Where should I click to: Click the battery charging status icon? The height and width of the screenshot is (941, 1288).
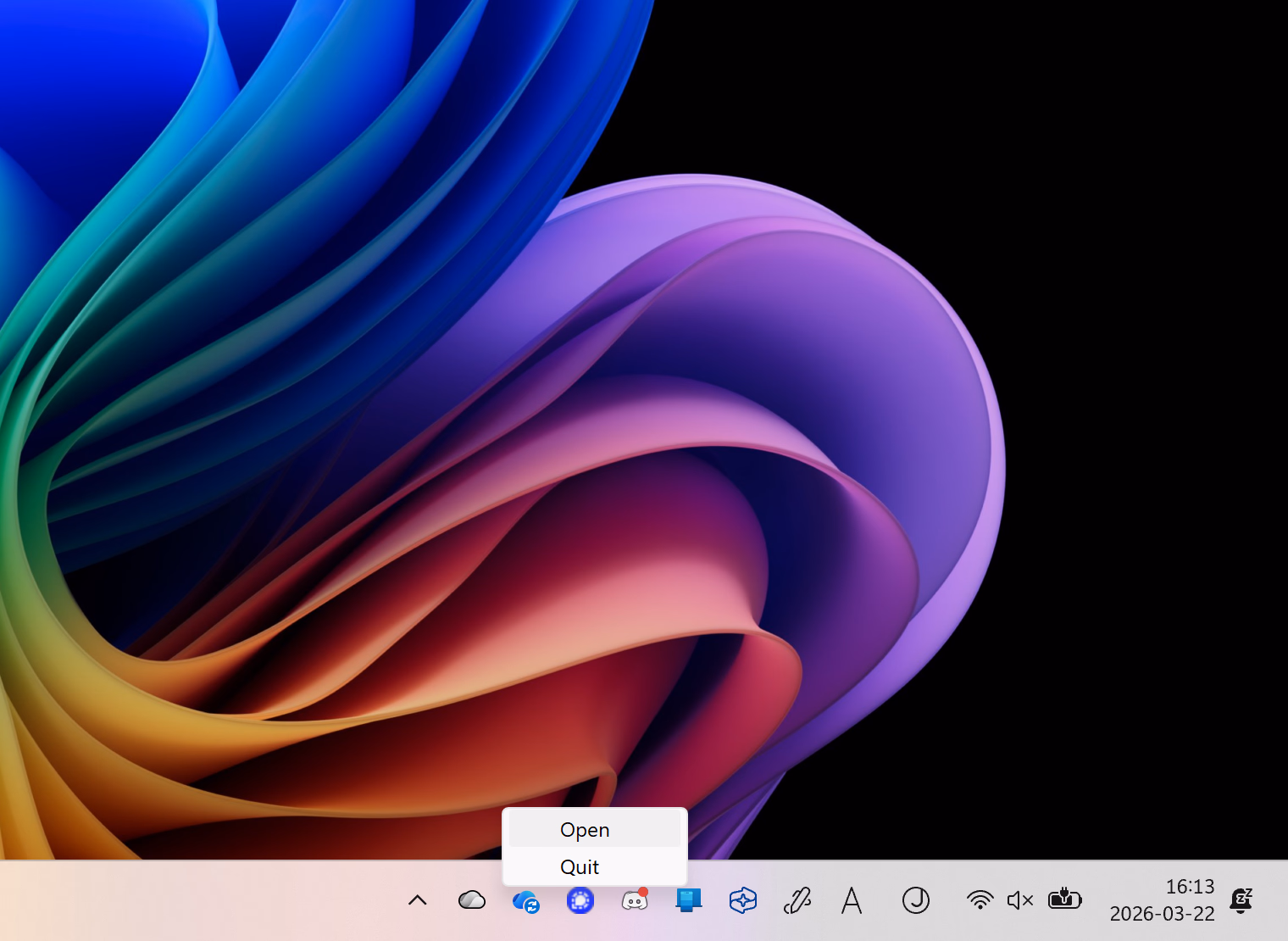1064,899
